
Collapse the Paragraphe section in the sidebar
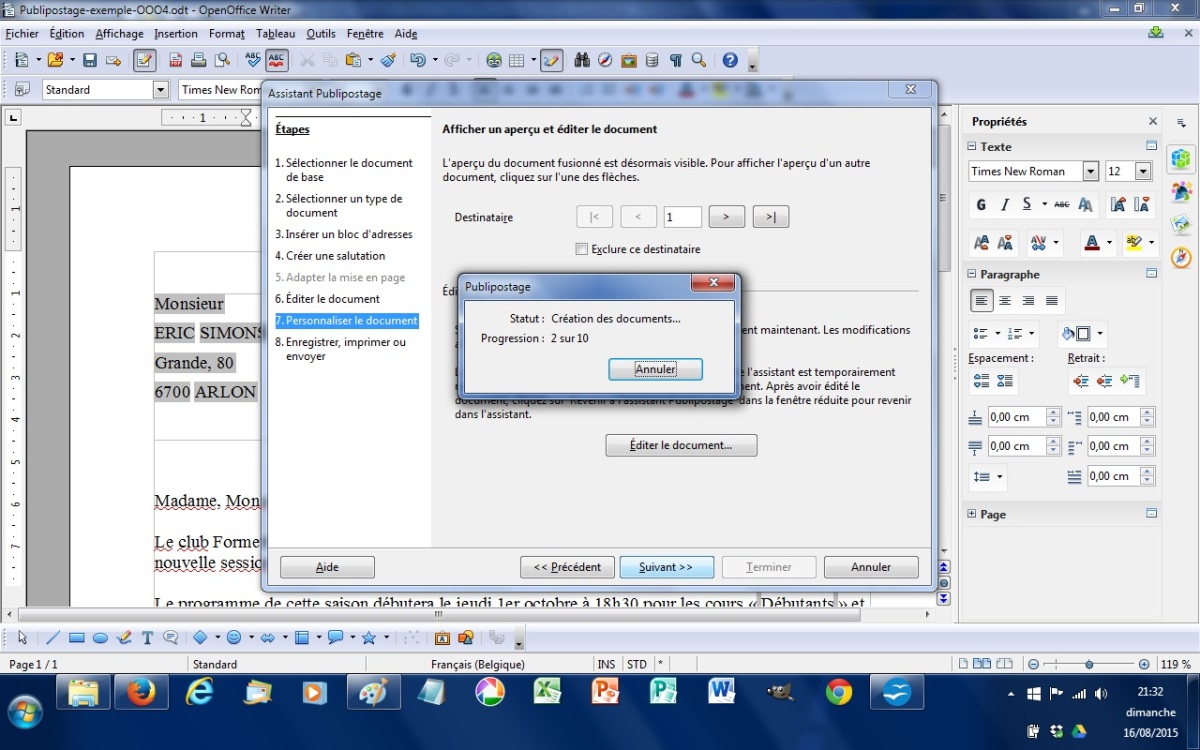(x=971, y=274)
